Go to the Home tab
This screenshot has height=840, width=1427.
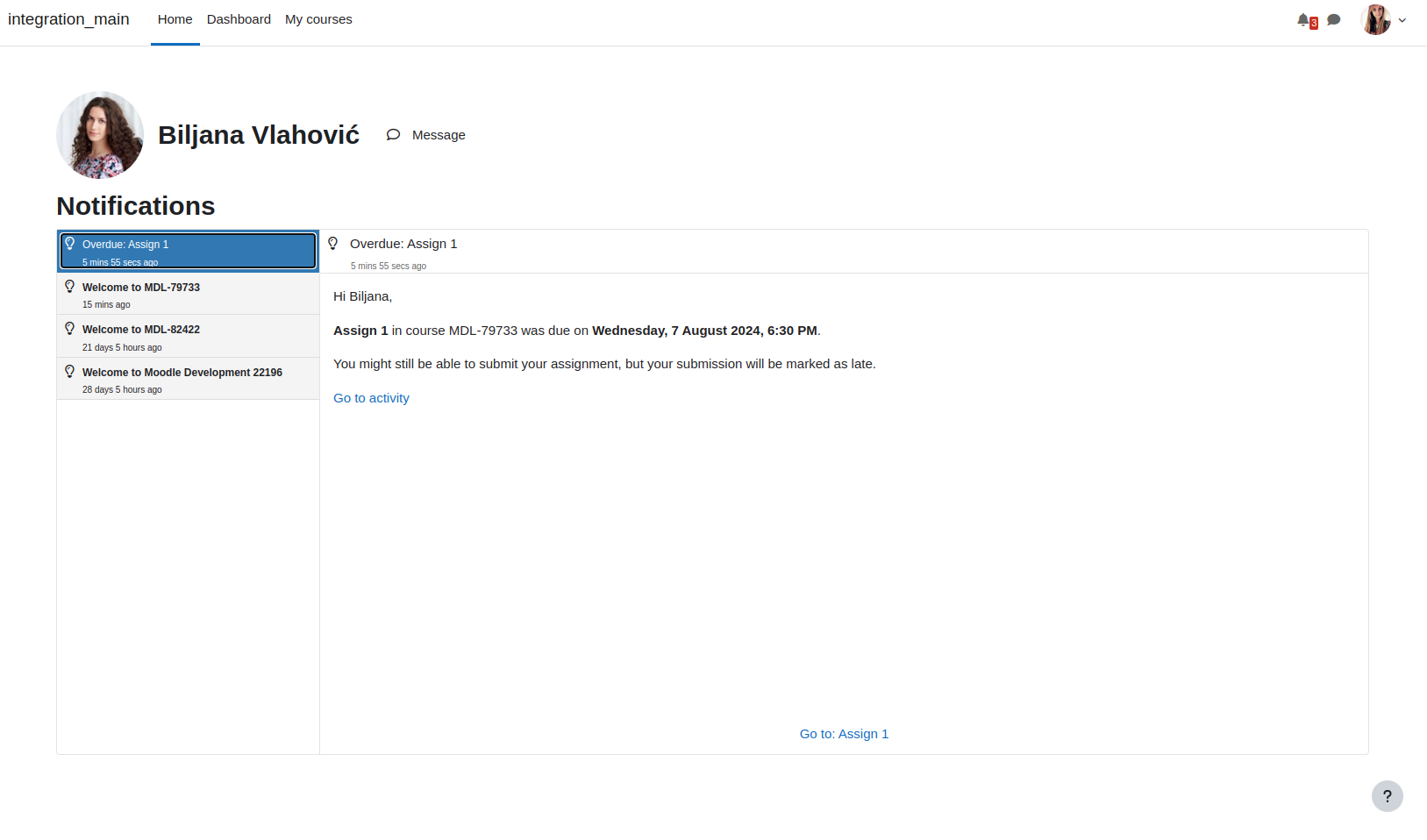175,19
